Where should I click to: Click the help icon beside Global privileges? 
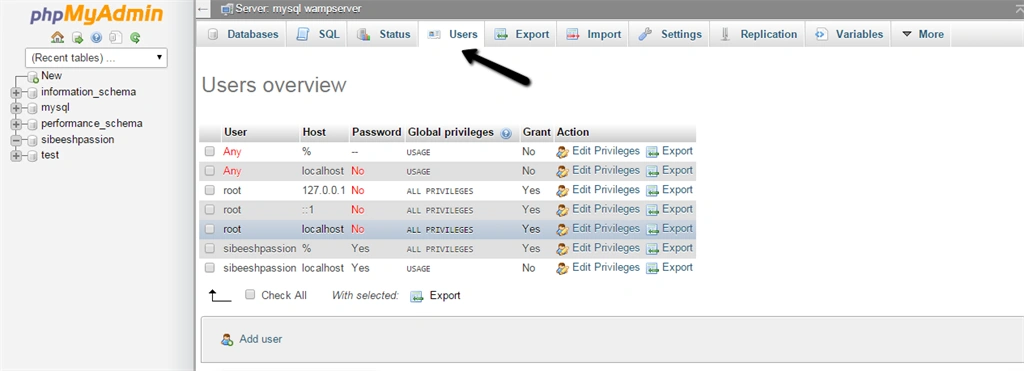coord(505,133)
